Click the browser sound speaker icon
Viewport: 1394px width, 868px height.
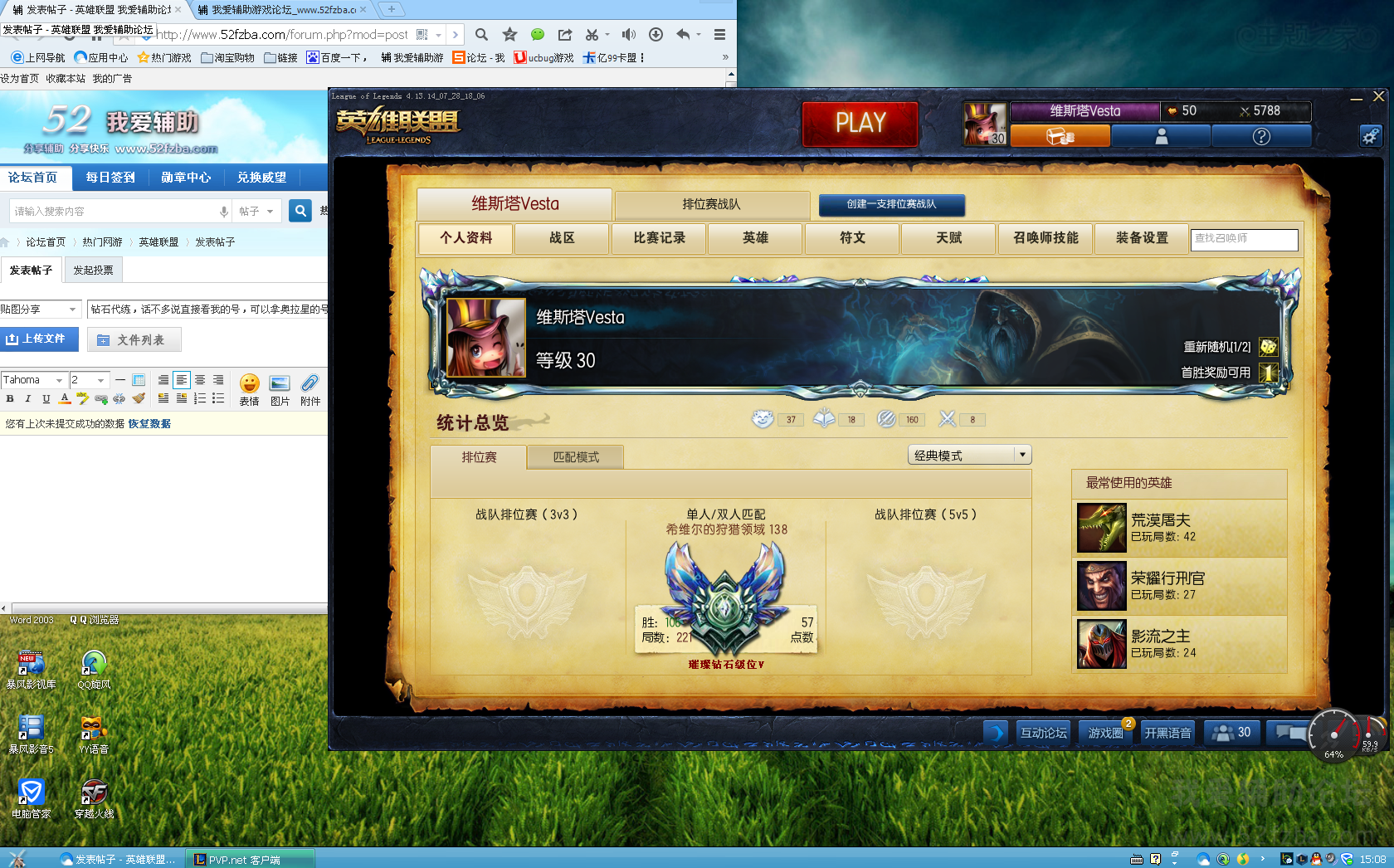point(628,35)
